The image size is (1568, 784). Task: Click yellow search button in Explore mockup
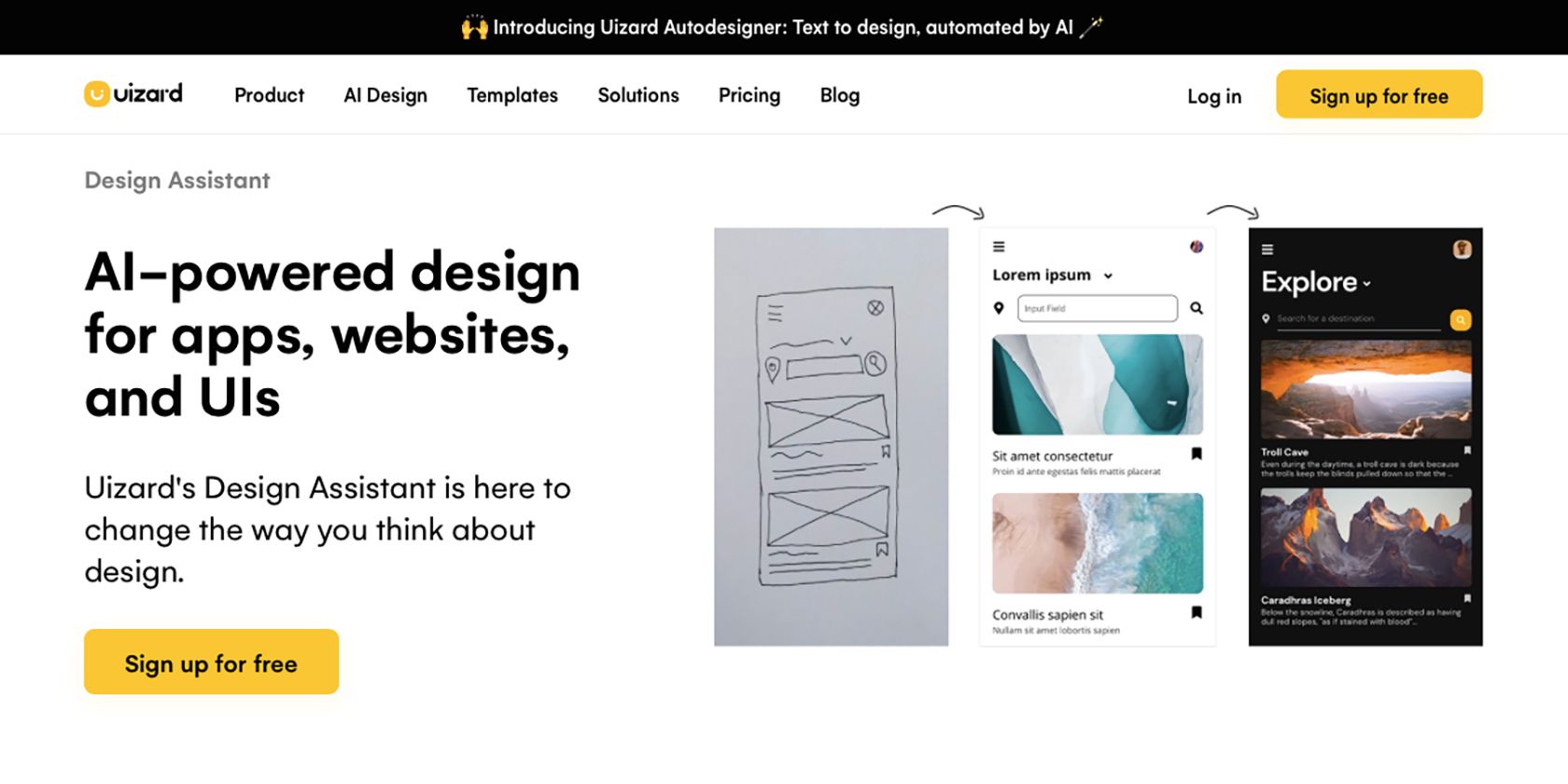point(1461,320)
